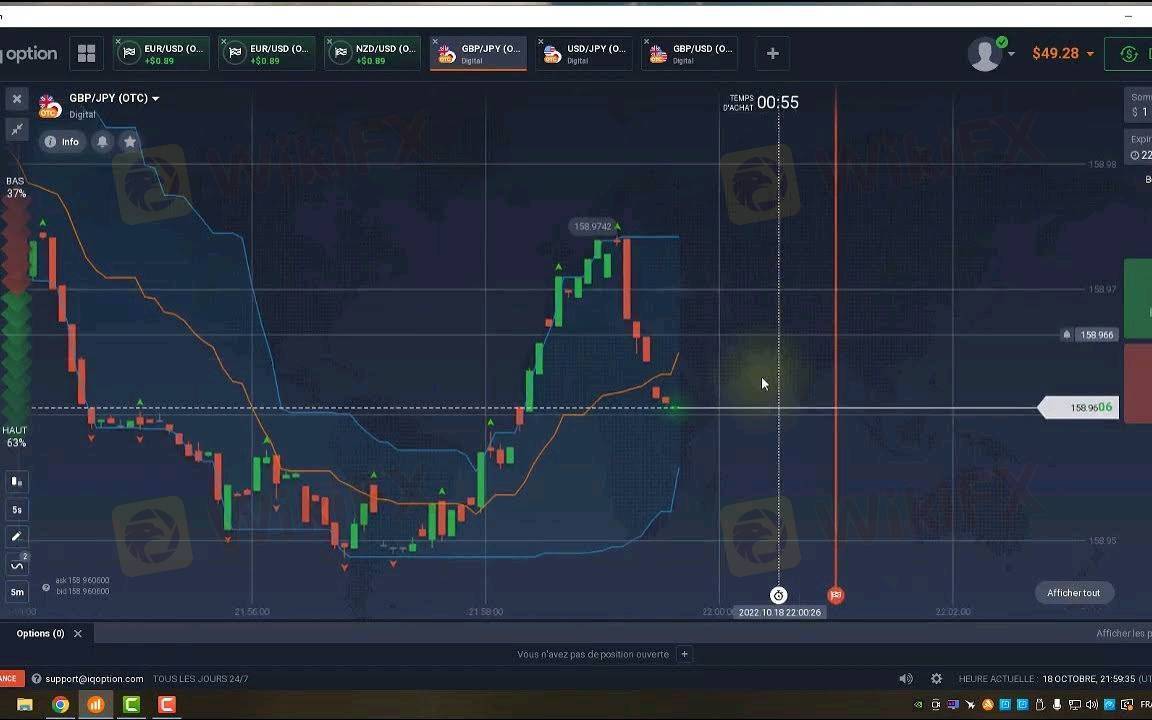This screenshot has width=1152, height=720.
Task: Click the purchase time stopwatch marker
Action: click(779, 595)
